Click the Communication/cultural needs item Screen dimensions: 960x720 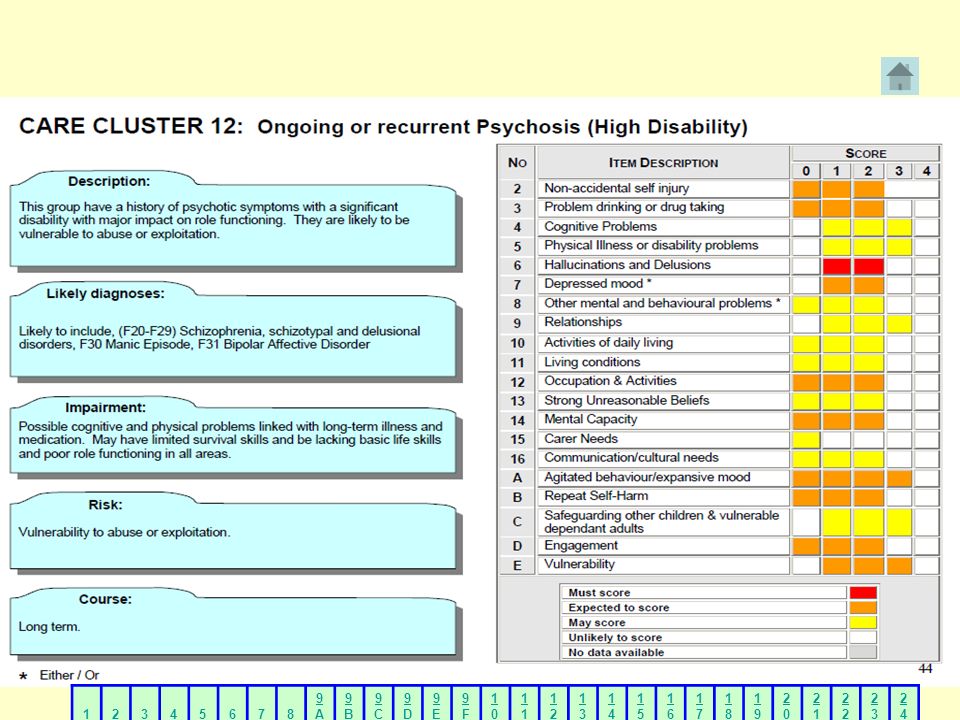click(x=664, y=458)
